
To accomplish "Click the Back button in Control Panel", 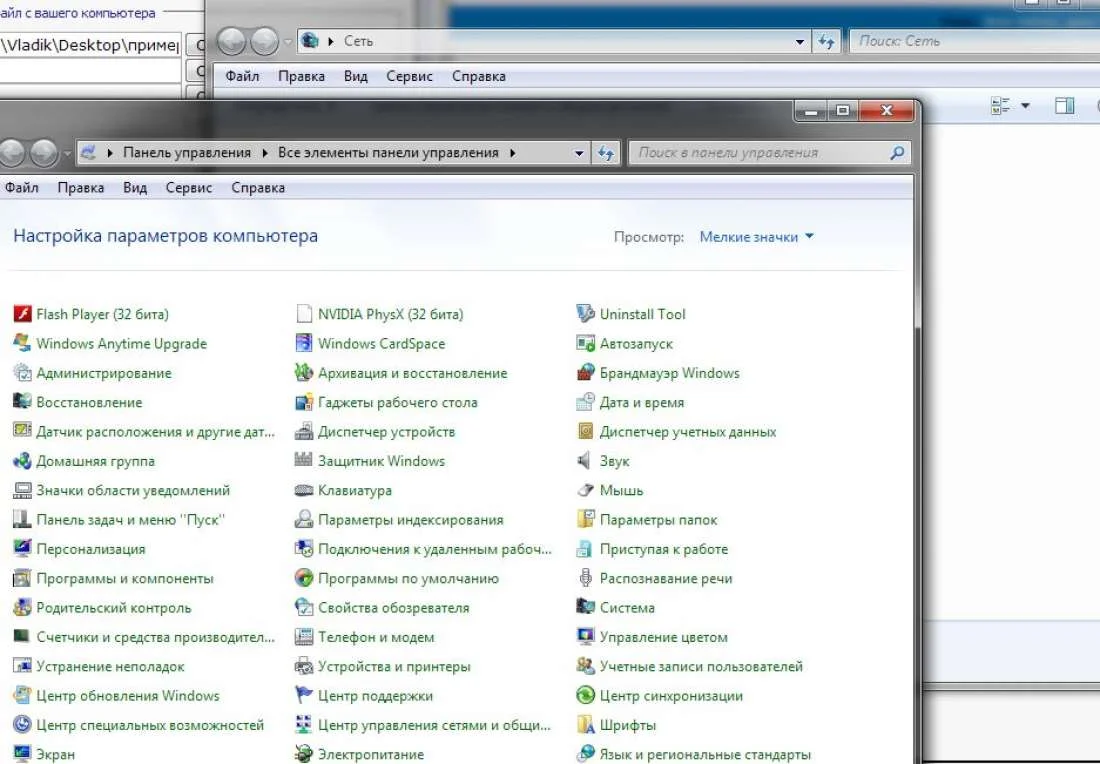I will point(12,152).
